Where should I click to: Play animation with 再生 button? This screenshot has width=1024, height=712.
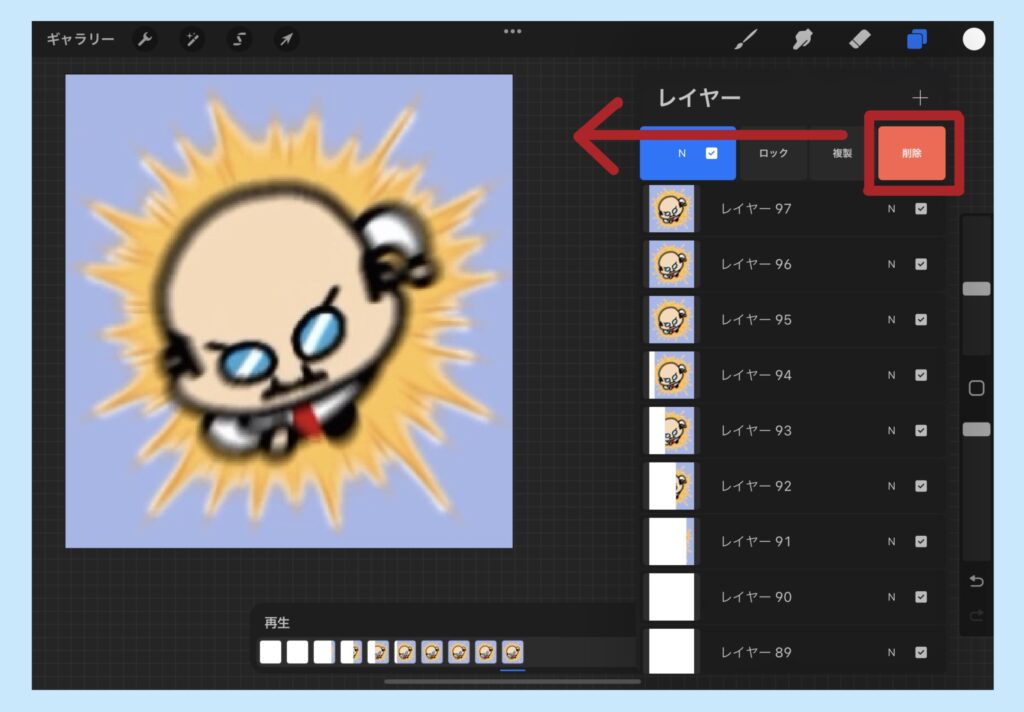pos(277,623)
